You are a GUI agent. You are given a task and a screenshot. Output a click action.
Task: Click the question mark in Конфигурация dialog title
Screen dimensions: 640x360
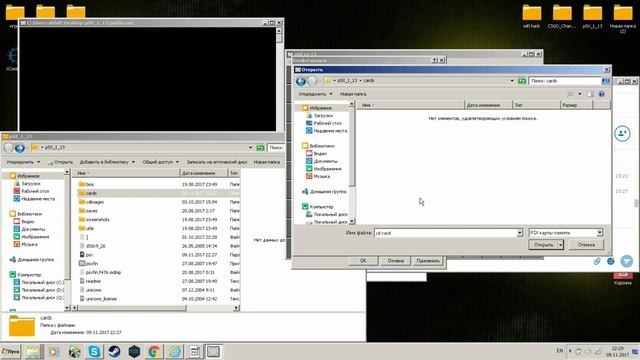[x=435, y=60]
